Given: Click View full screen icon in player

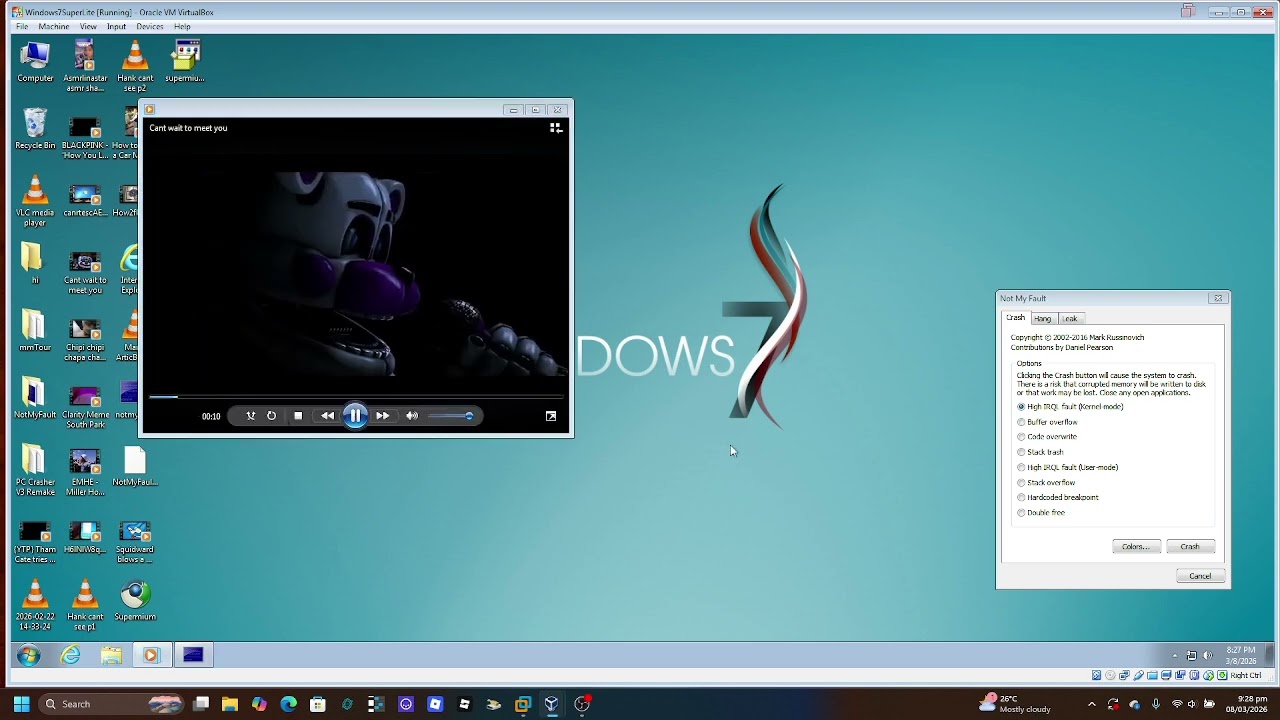Looking at the screenshot, I should (x=551, y=416).
